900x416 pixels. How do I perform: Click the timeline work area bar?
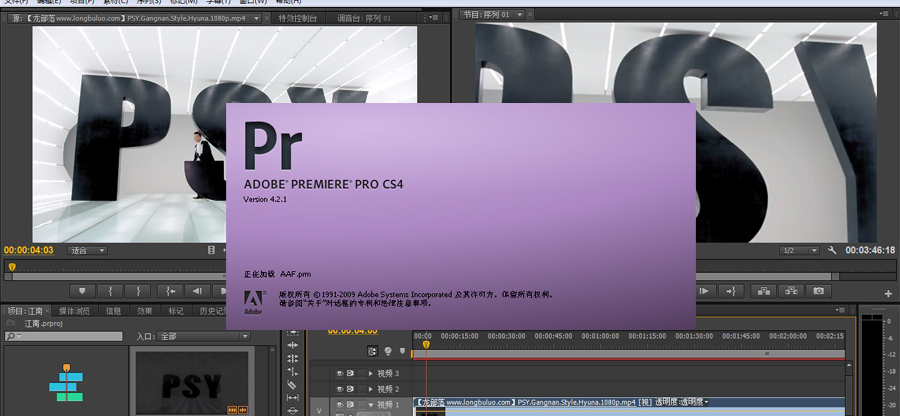[x=629, y=354]
